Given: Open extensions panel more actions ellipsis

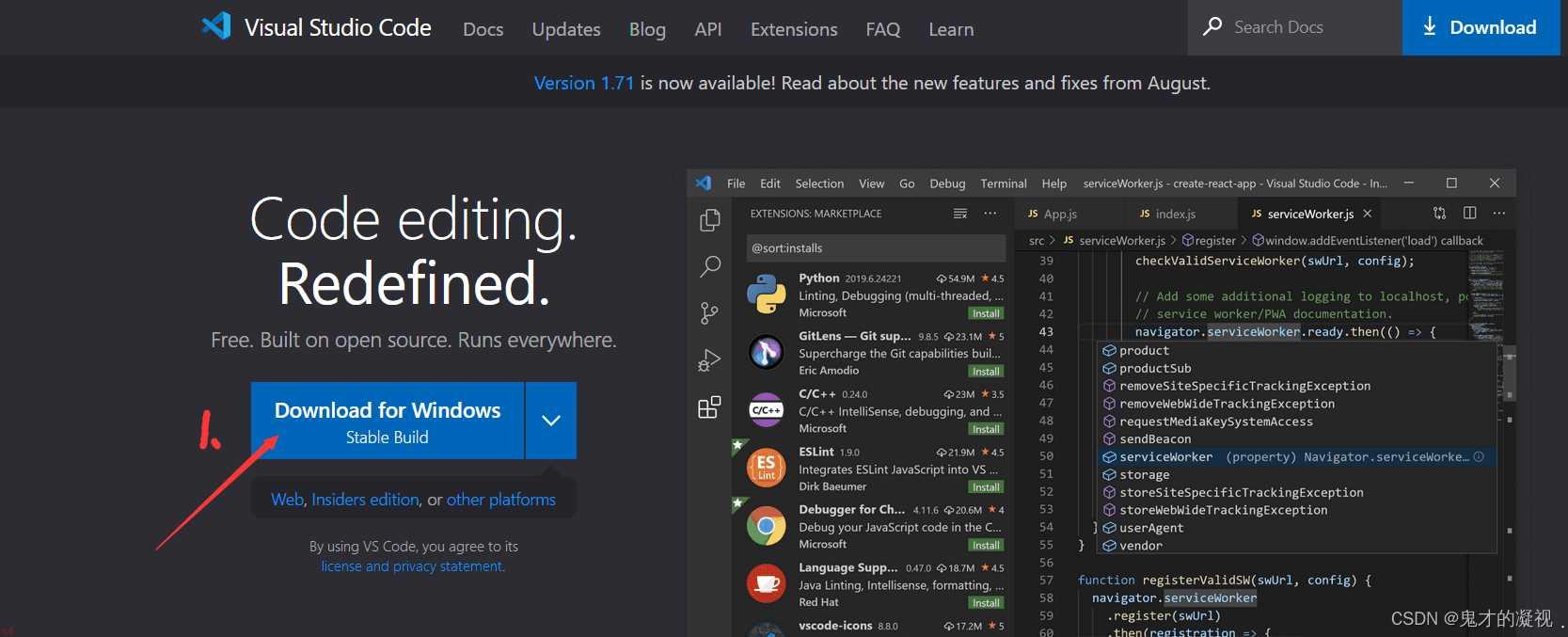Looking at the screenshot, I should pos(990,214).
